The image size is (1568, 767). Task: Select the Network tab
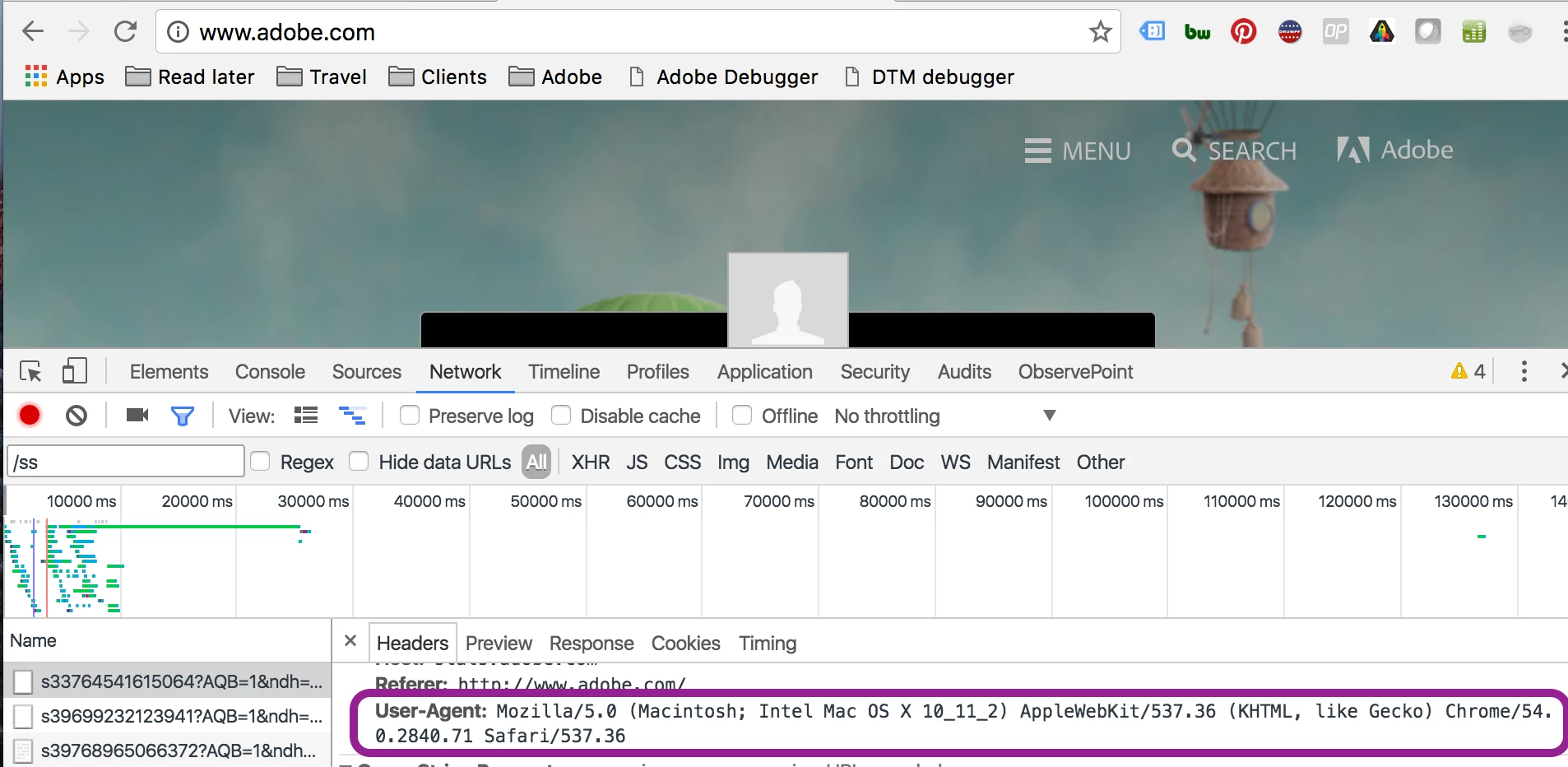466,372
